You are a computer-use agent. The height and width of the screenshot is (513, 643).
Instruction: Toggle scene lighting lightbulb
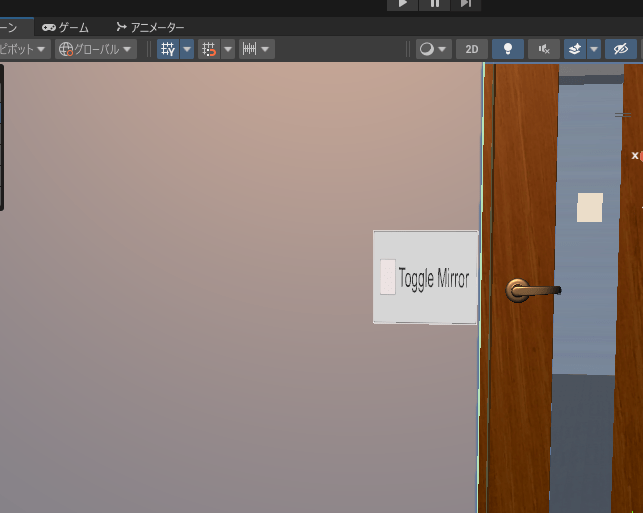click(508, 49)
